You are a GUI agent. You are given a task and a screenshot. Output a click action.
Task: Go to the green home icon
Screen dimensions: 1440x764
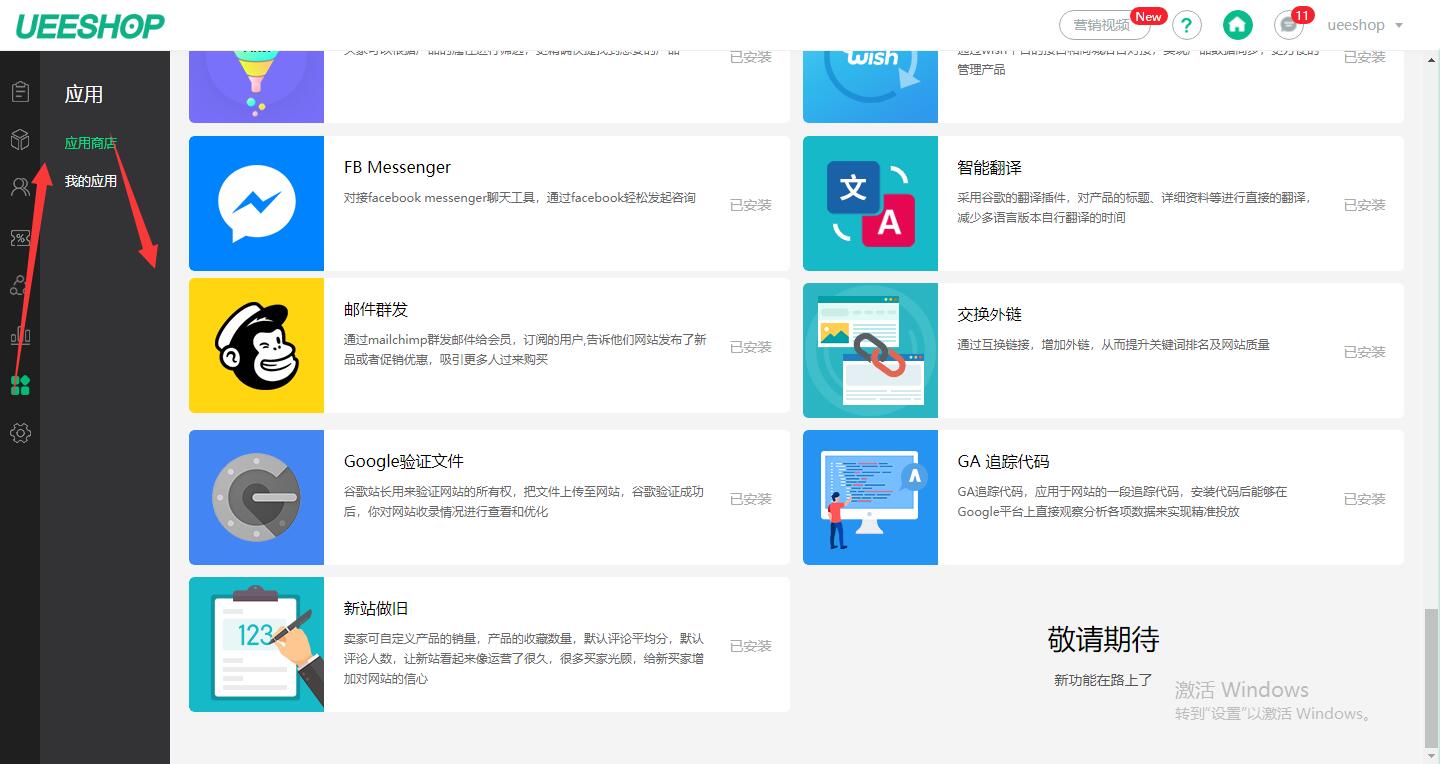pyautogui.click(x=1238, y=25)
